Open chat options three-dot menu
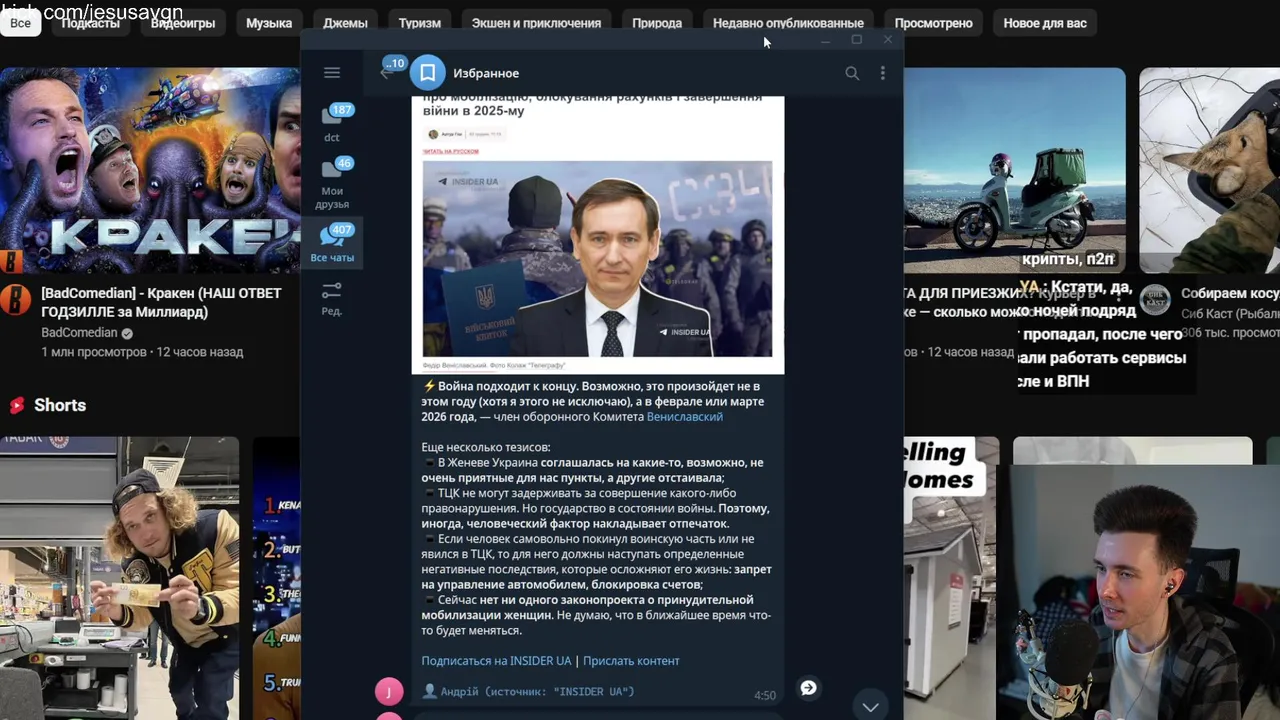This screenshot has width=1280, height=720. [882, 73]
